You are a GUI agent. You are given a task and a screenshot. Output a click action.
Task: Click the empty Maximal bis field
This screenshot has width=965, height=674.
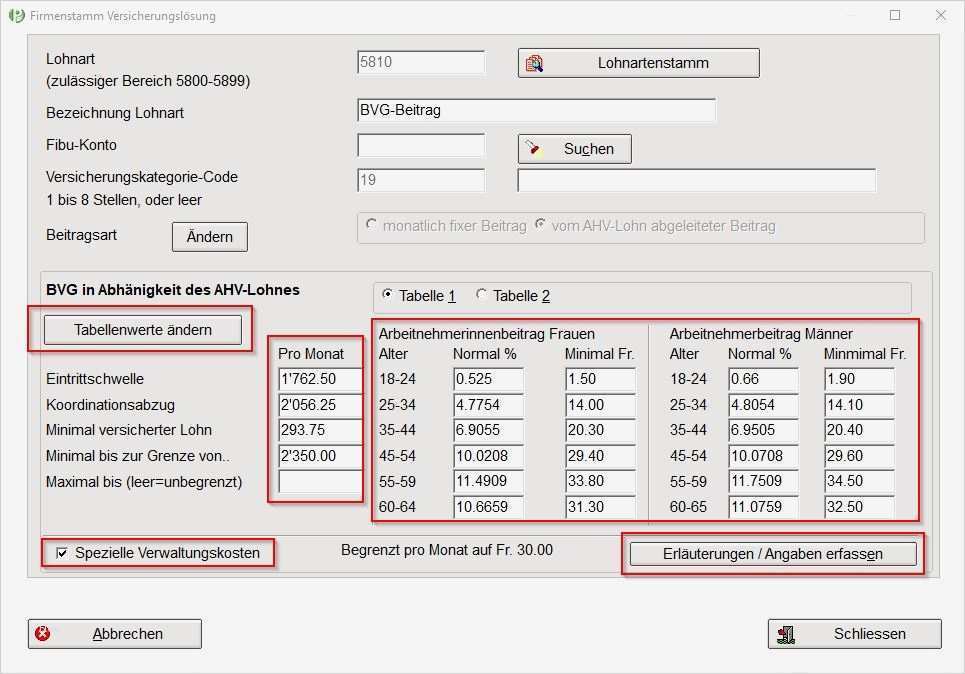click(320, 481)
